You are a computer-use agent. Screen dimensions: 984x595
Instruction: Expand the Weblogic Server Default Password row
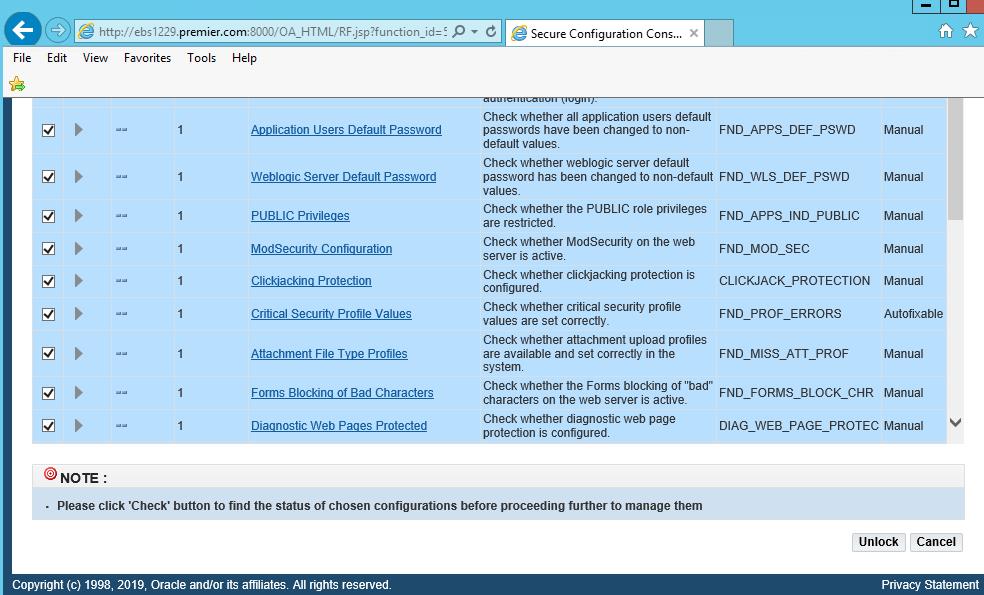pos(79,177)
